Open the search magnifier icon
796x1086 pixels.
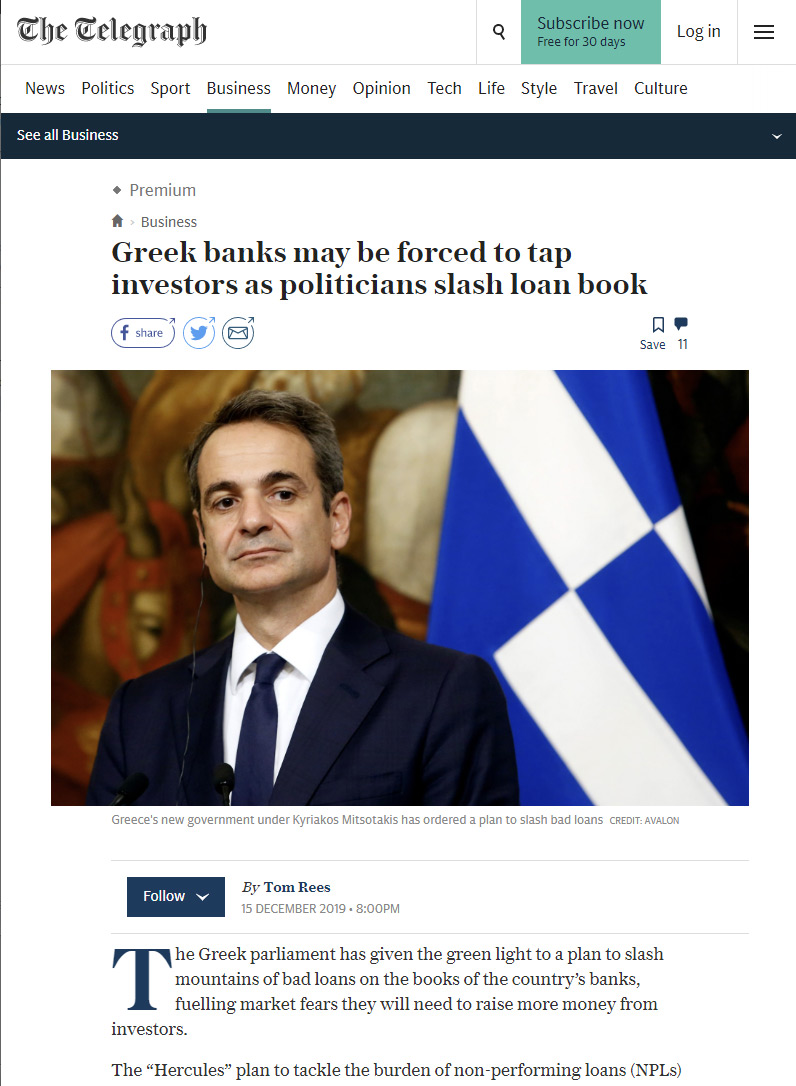tap(499, 32)
